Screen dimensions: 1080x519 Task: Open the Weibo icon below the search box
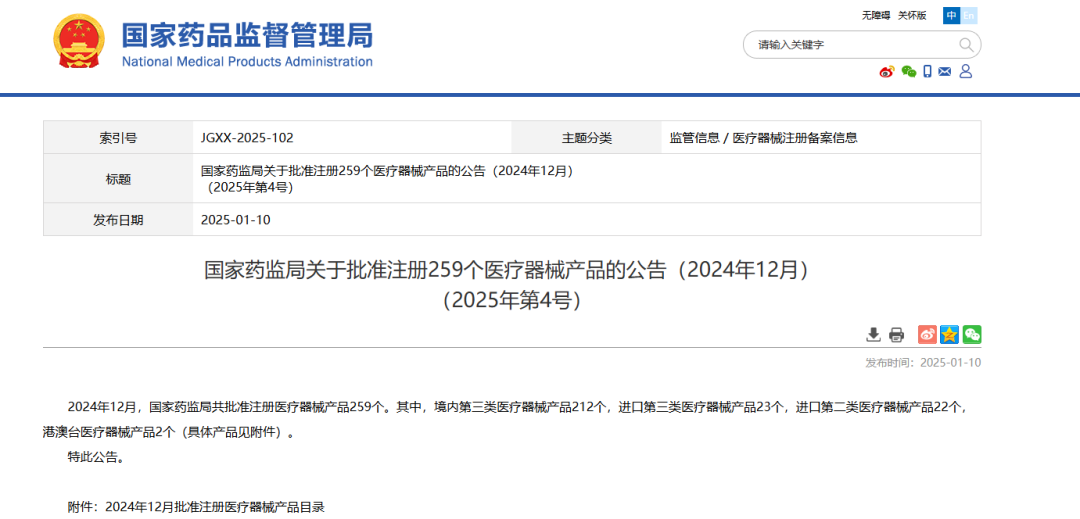click(x=887, y=72)
